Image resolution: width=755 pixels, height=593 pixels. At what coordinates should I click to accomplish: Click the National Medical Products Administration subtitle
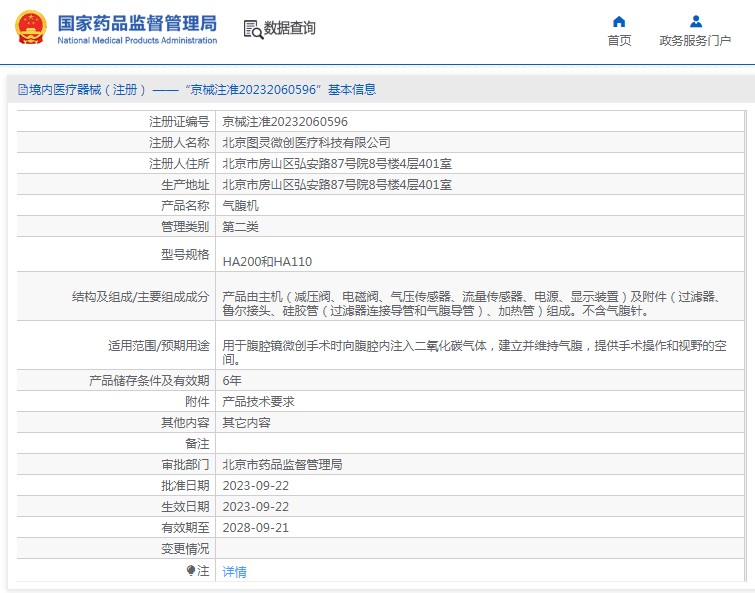click(137, 40)
